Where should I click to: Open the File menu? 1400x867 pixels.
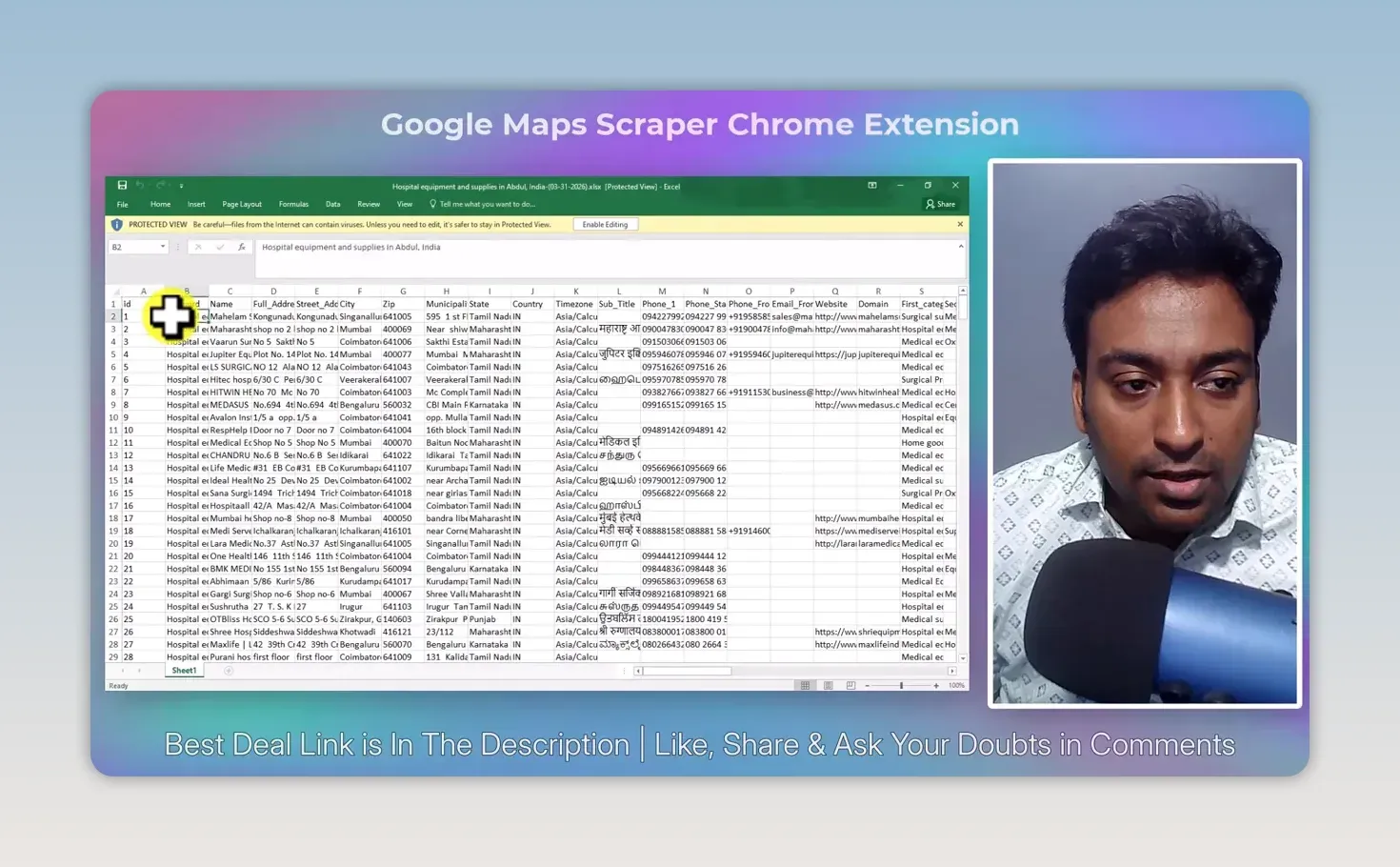123,205
